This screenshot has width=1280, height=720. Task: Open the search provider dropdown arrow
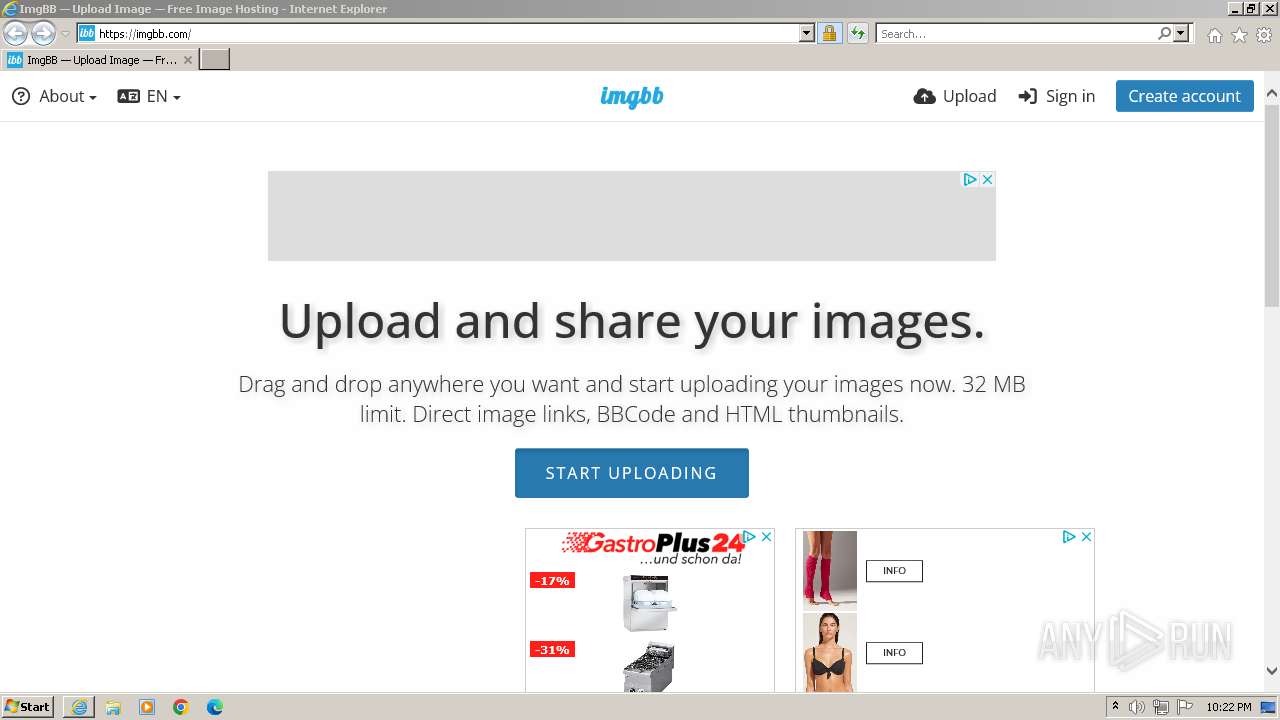click(x=1181, y=34)
